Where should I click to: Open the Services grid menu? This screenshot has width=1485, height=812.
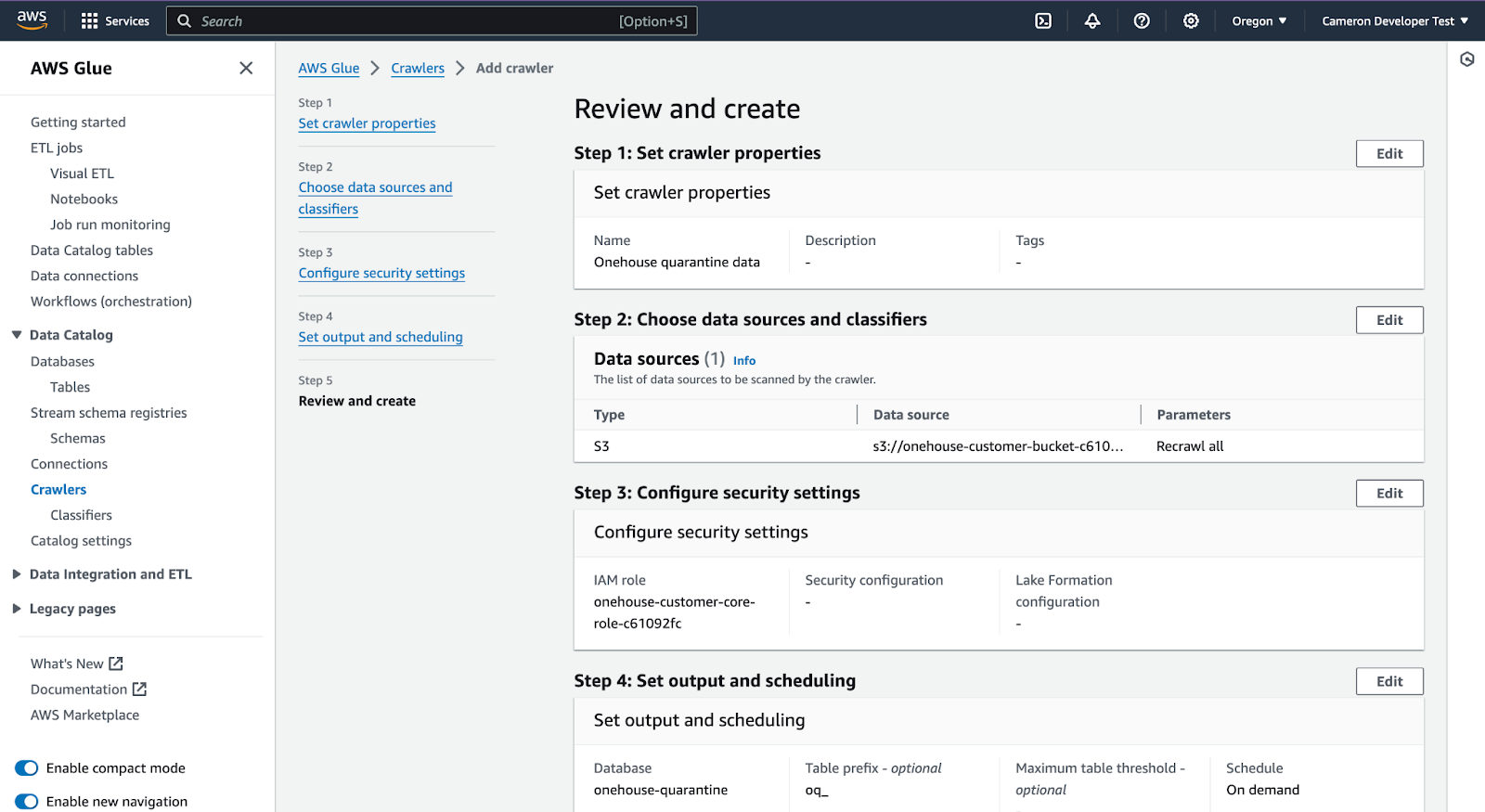[x=115, y=21]
